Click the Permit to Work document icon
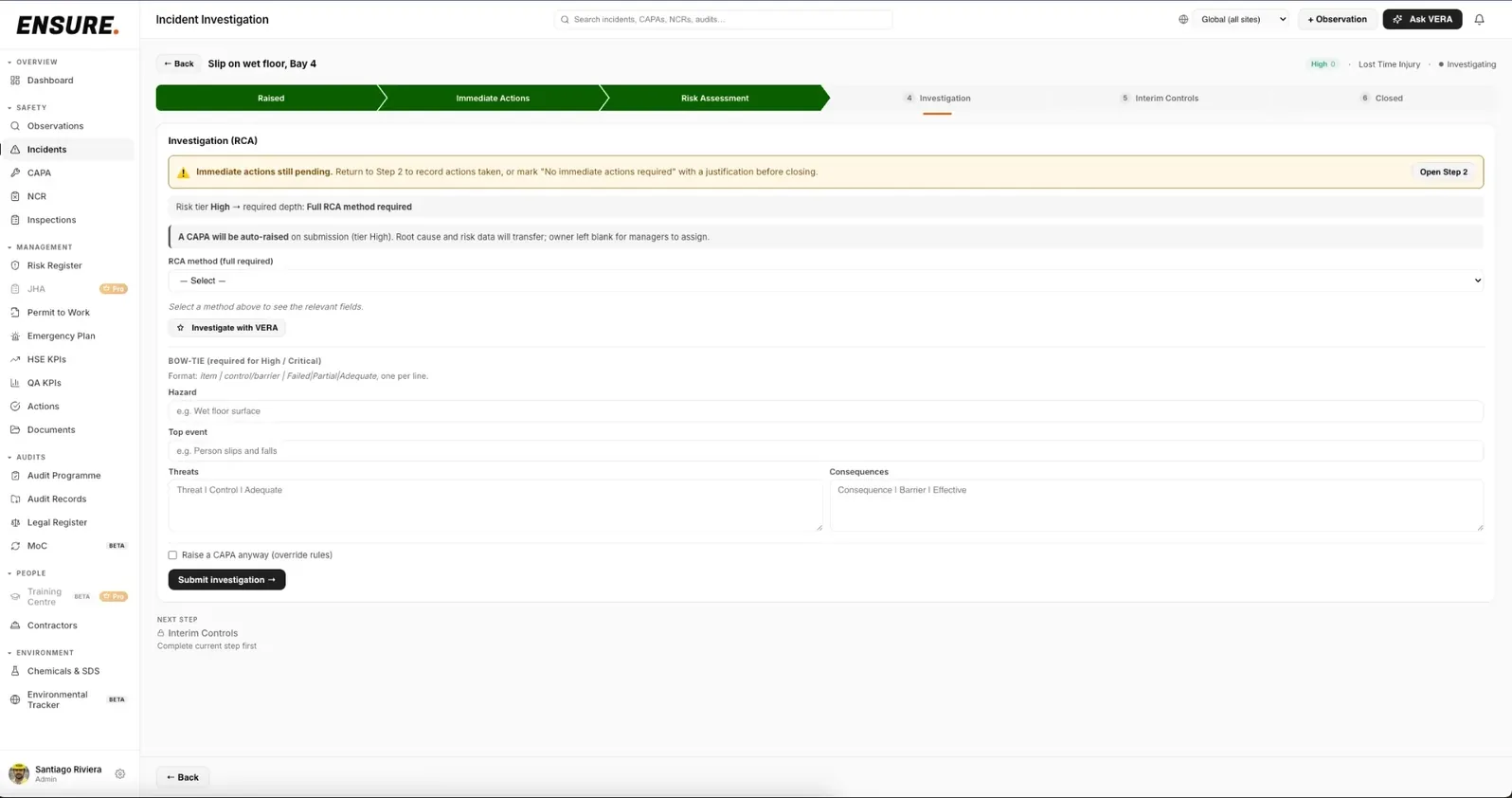 pos(15,312)
